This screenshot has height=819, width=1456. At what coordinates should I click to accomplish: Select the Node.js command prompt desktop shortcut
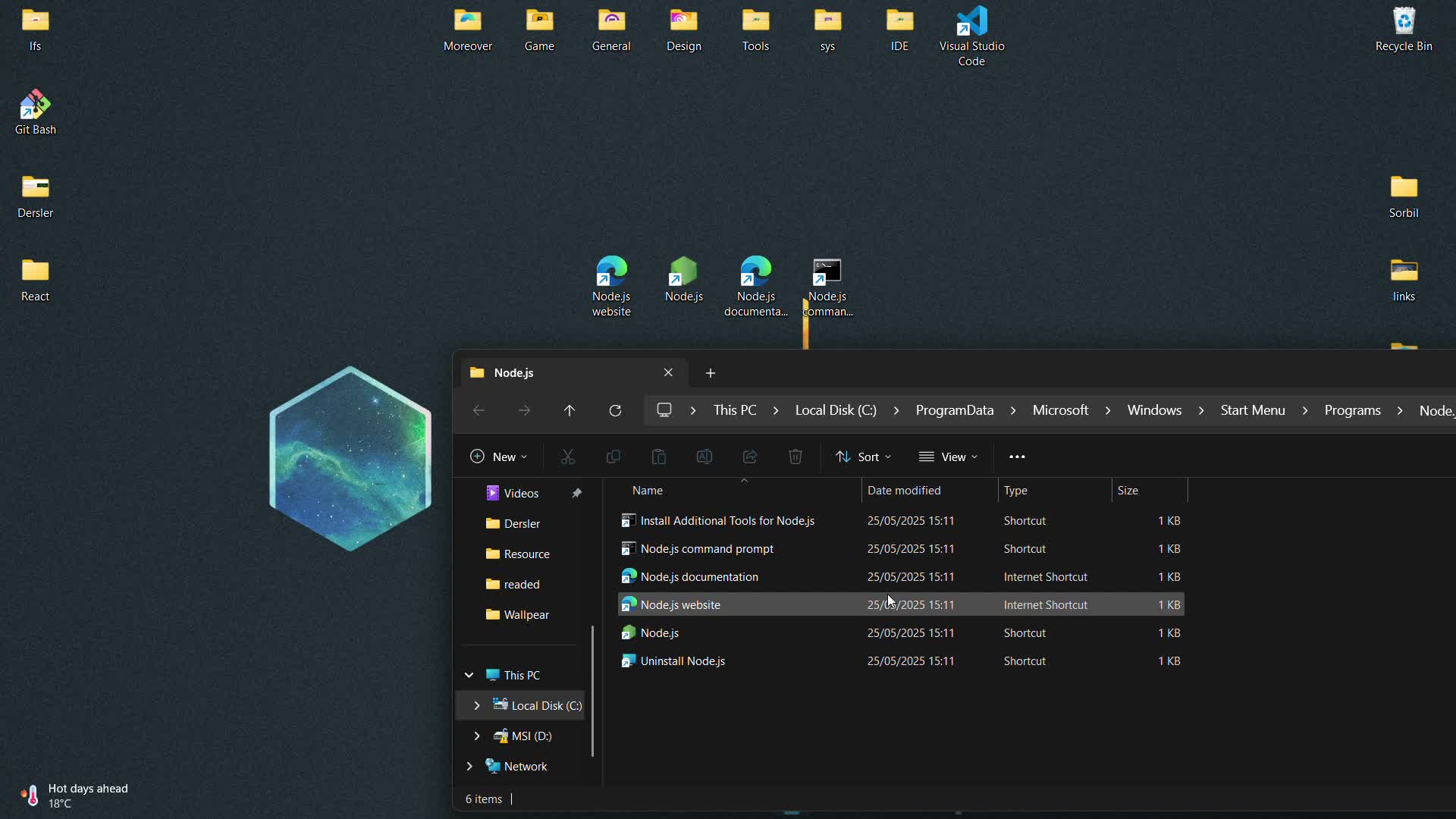click(827, 287)
